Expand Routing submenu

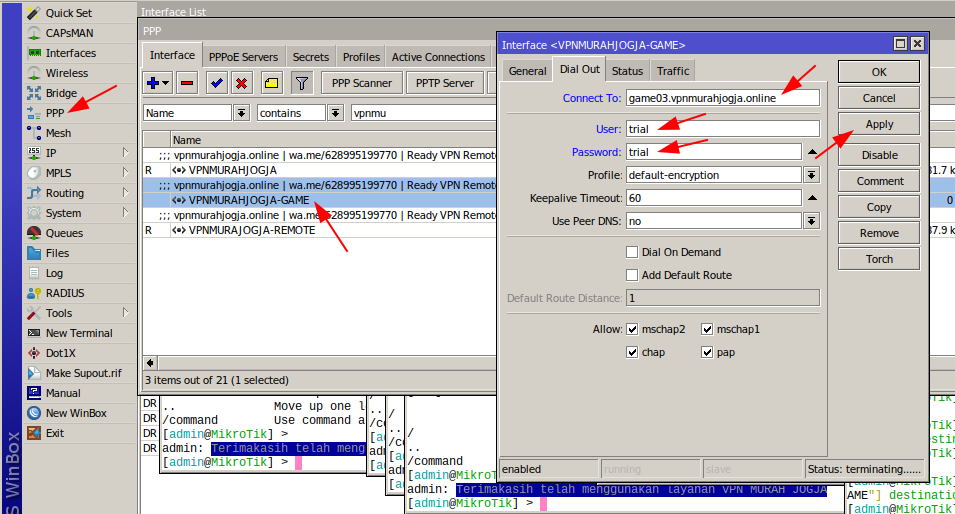(x=125, y=192)
